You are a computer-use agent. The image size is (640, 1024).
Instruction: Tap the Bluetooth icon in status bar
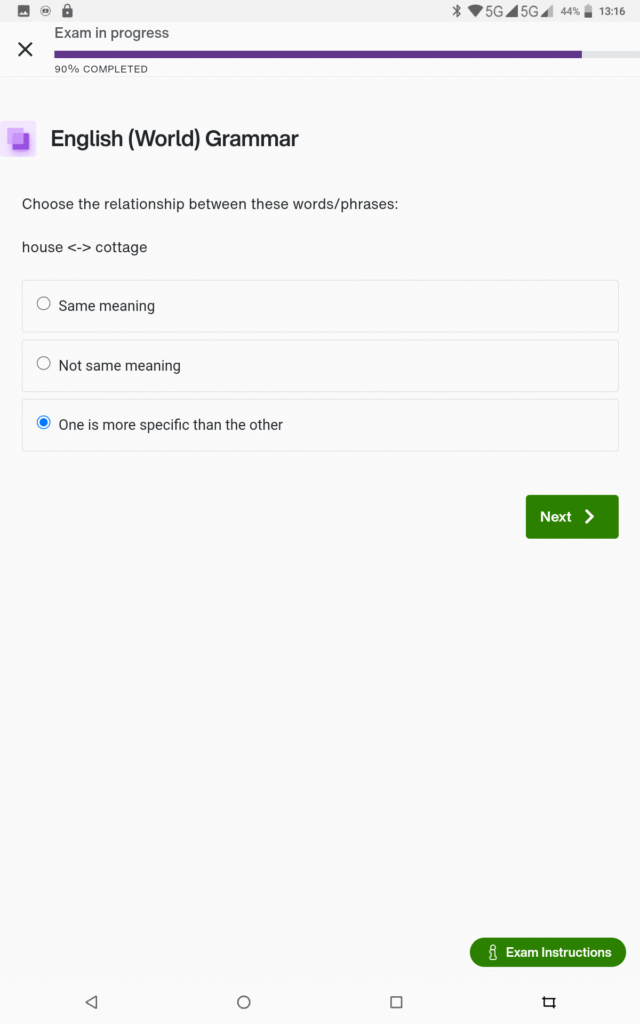click(456, 11)
